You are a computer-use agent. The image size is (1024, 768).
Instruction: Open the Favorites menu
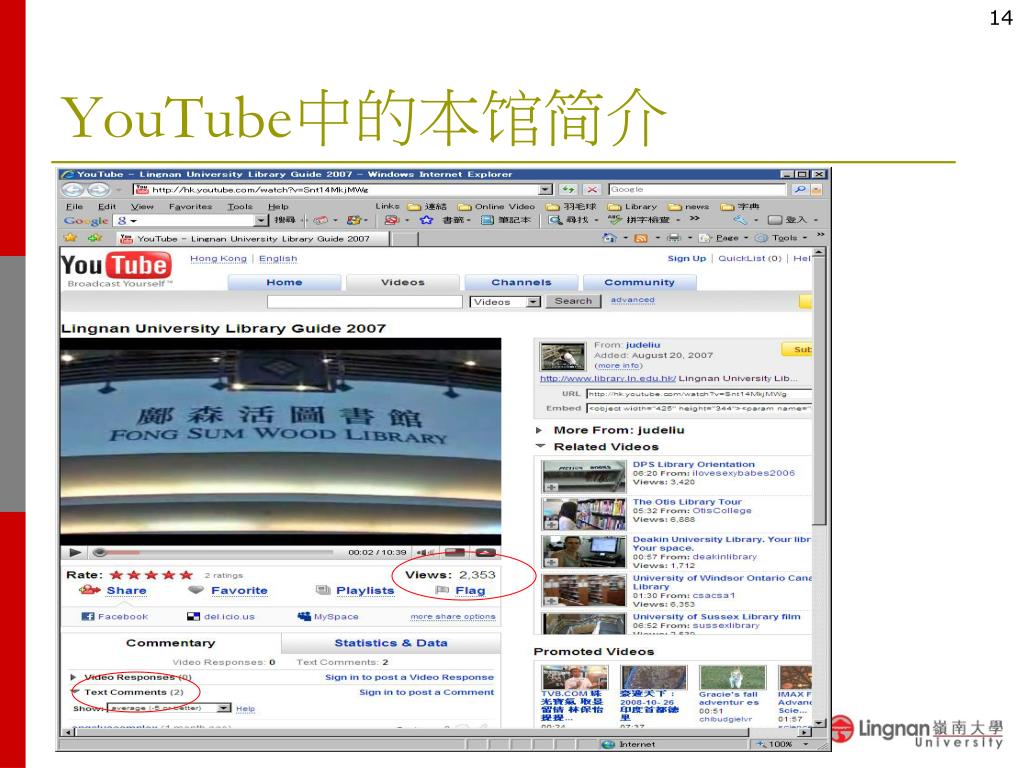[x=190, y=206]
